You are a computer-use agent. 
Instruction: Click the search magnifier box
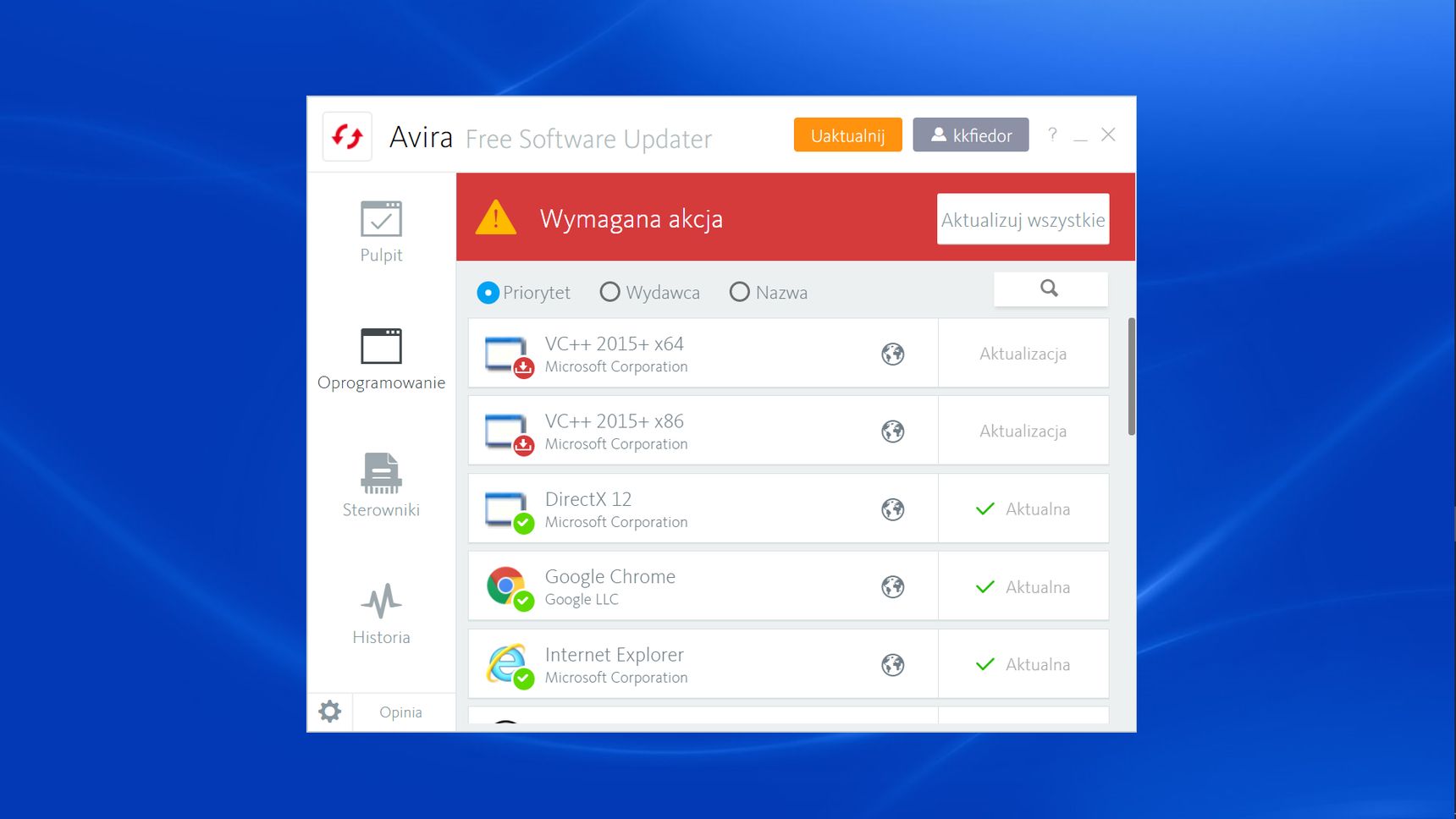pos(1051,289)
